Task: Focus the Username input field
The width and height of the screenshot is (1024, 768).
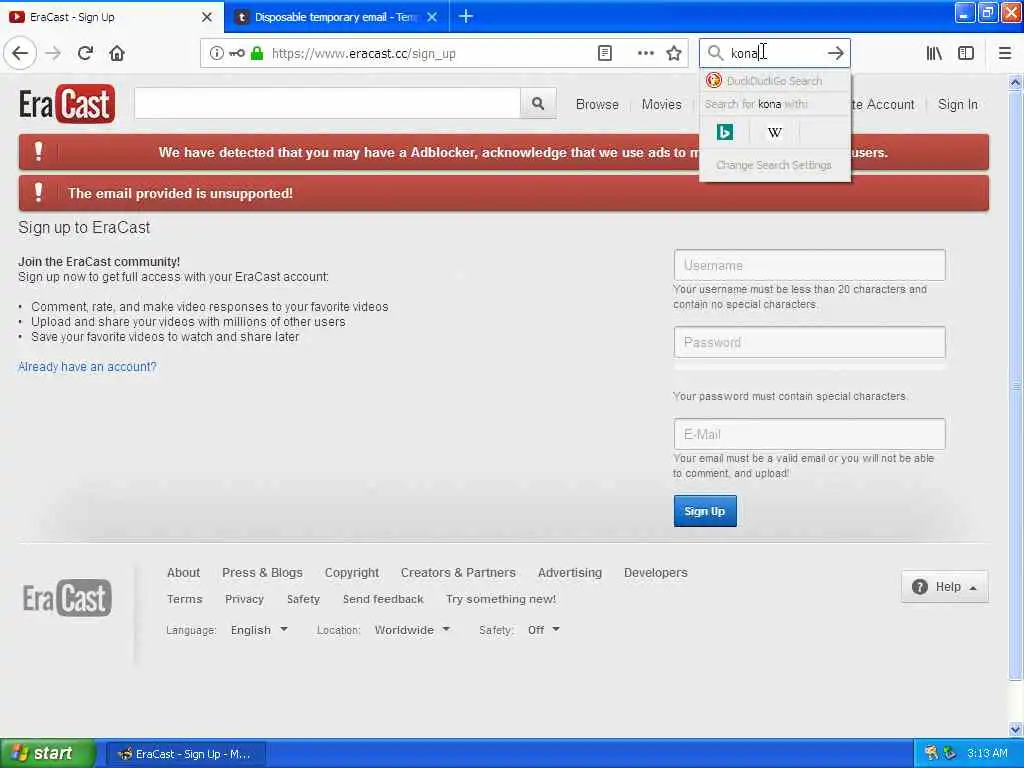Action: (x=809, y=265)
